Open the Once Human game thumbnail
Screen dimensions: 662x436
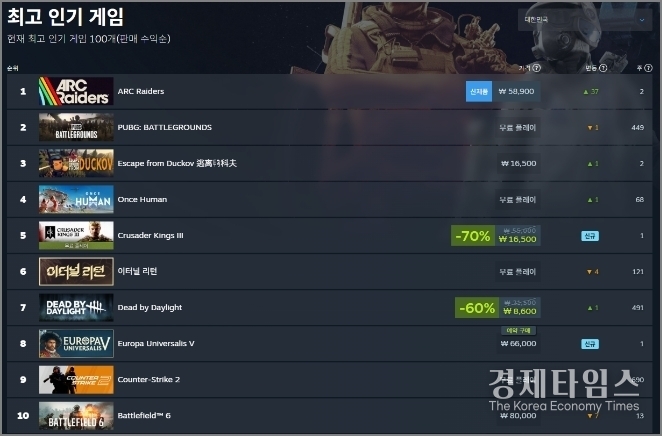(76, 199)
